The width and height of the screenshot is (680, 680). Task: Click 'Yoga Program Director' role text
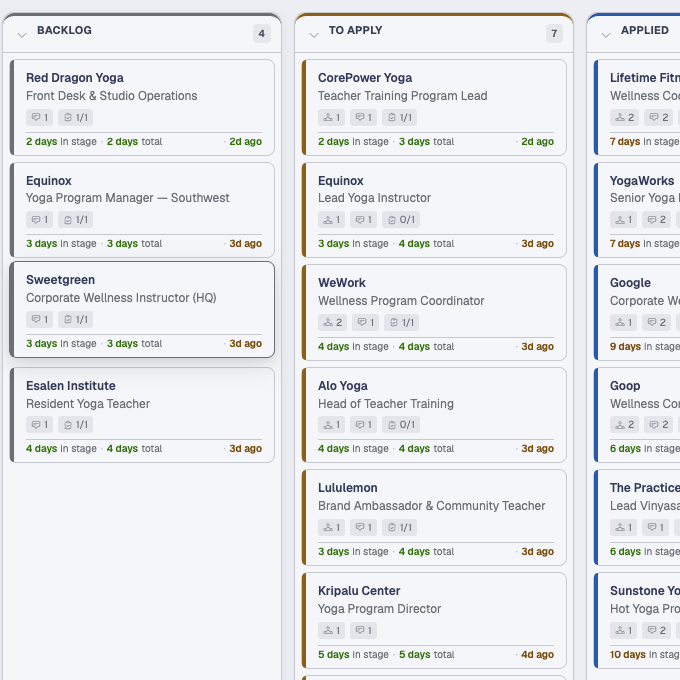(x=379, y=609)
